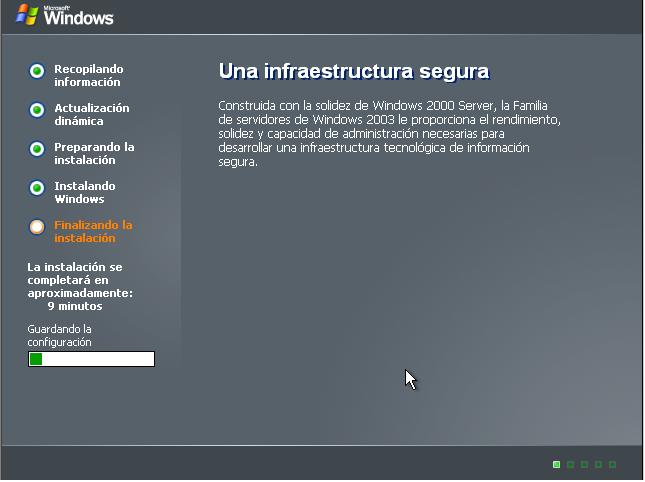Click the 'Guardando la configuración' status text
645x482 pixels.
click(60, 336)
